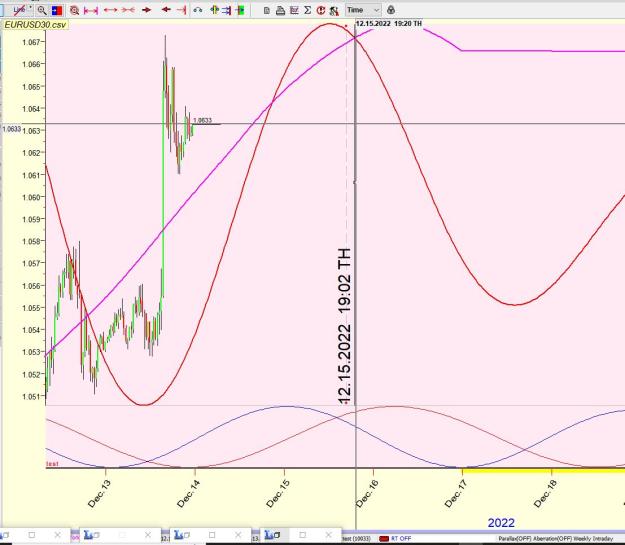625x545 pixels.
Task: Click the 1.060 price axis label
Action: click(x=31, y=197)
